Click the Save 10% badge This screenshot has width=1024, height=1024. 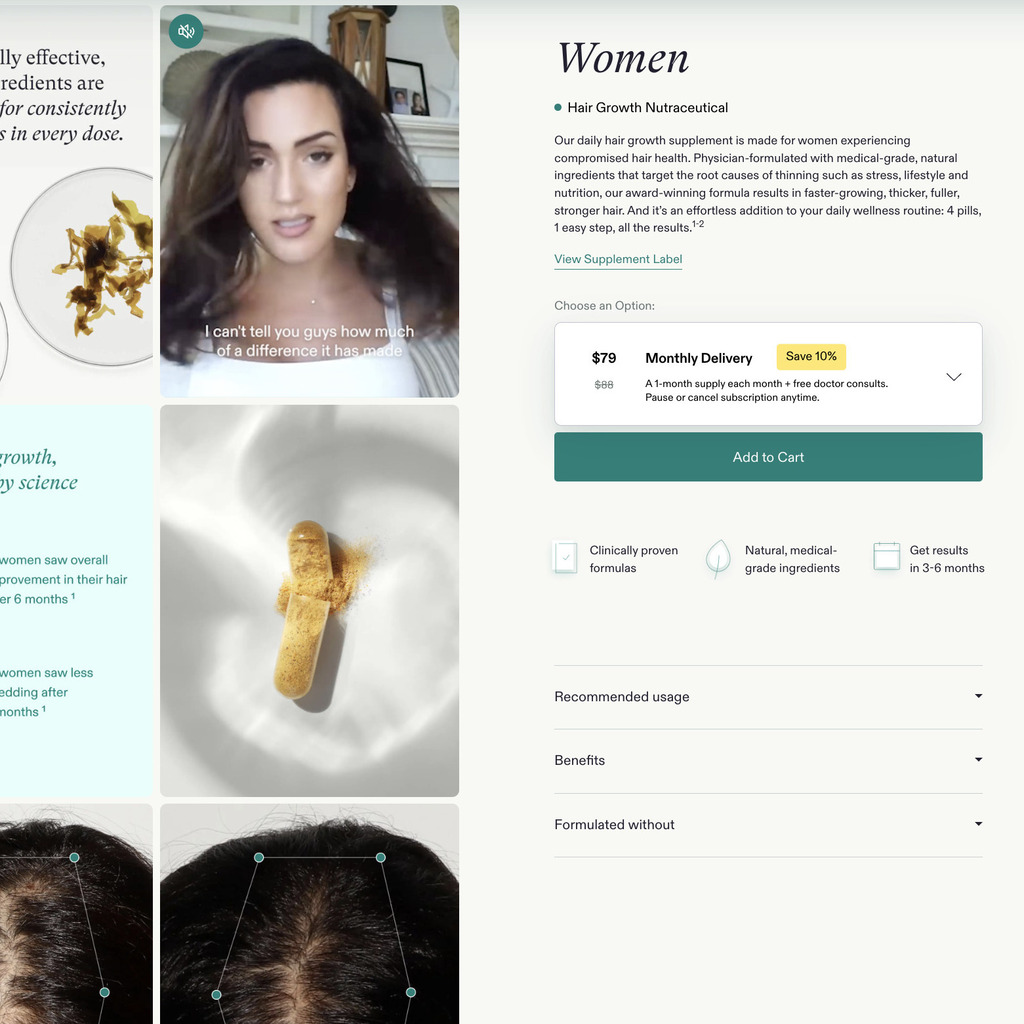point(811,357)
